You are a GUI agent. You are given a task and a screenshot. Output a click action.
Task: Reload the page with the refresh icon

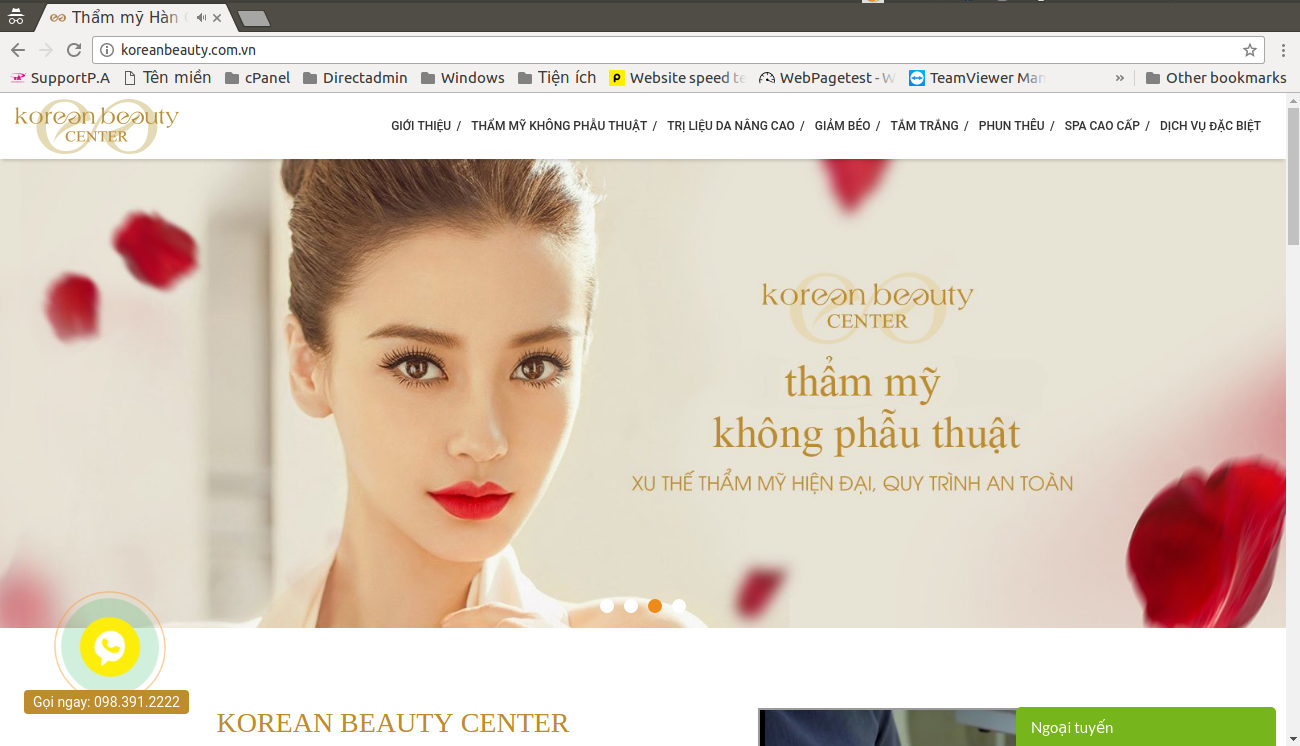(74, 50)
